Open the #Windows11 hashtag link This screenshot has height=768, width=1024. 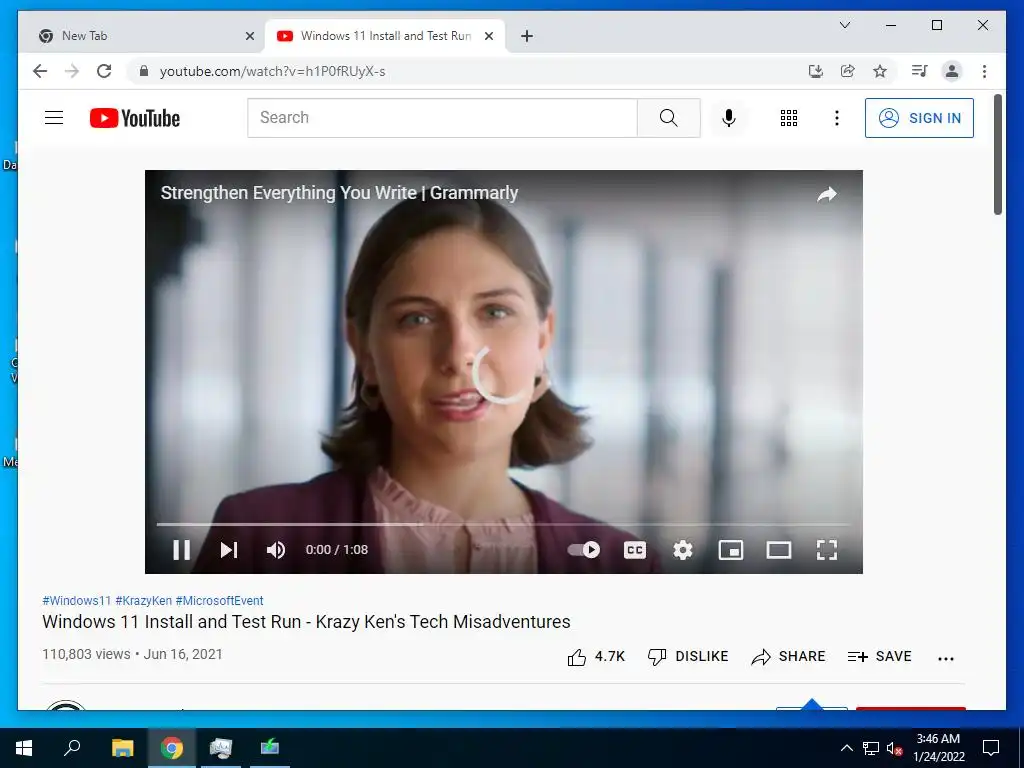click(x=76, y=601)
